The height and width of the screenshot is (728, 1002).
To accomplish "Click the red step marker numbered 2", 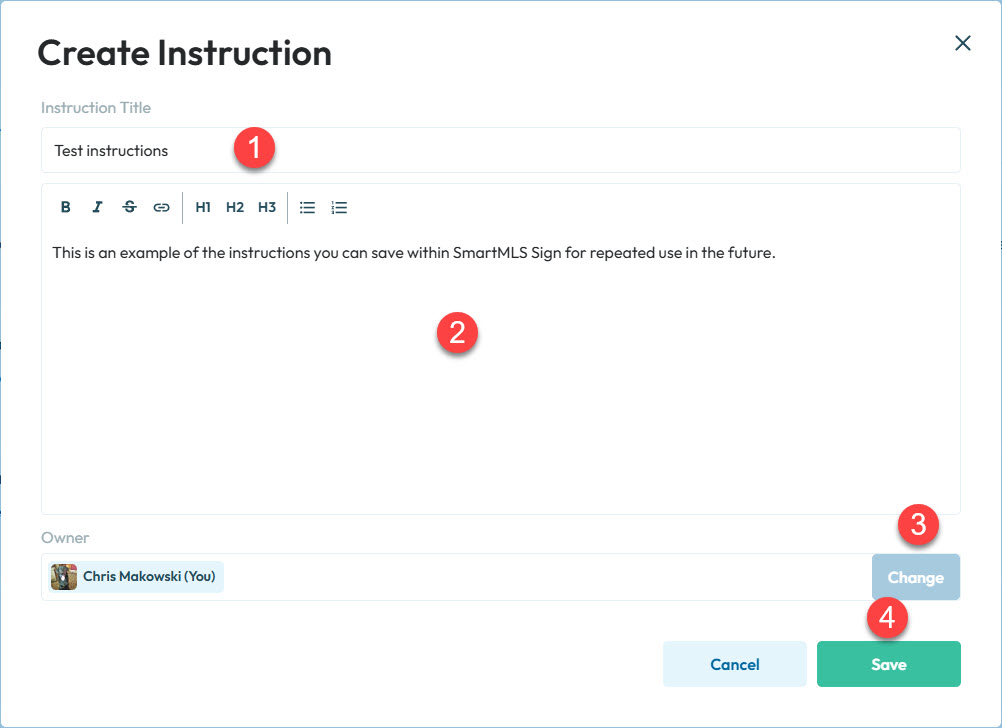I will click(458, 333).
